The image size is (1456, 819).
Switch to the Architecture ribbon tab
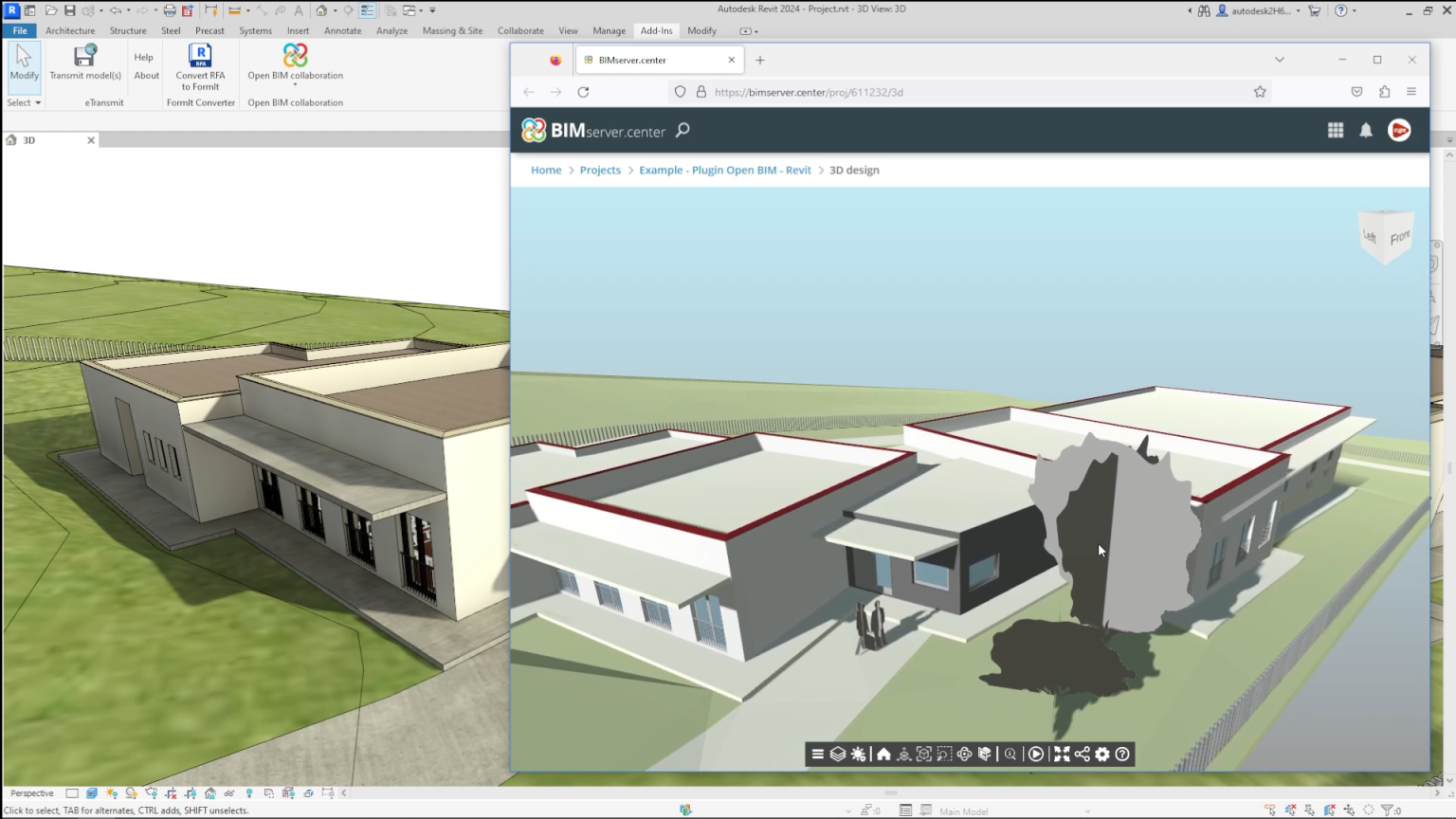[x=70, y=29]
